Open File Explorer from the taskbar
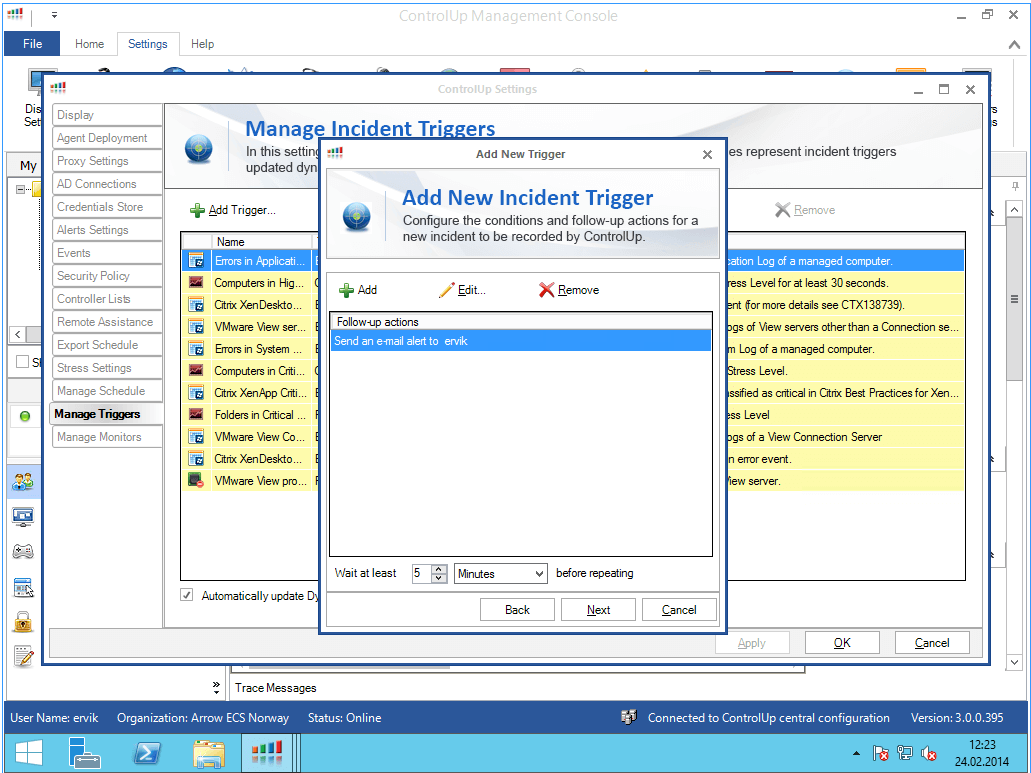Image resolution: width=1031 pixels, height=773 pixels. pyautogui.click(x=209, y=753)
